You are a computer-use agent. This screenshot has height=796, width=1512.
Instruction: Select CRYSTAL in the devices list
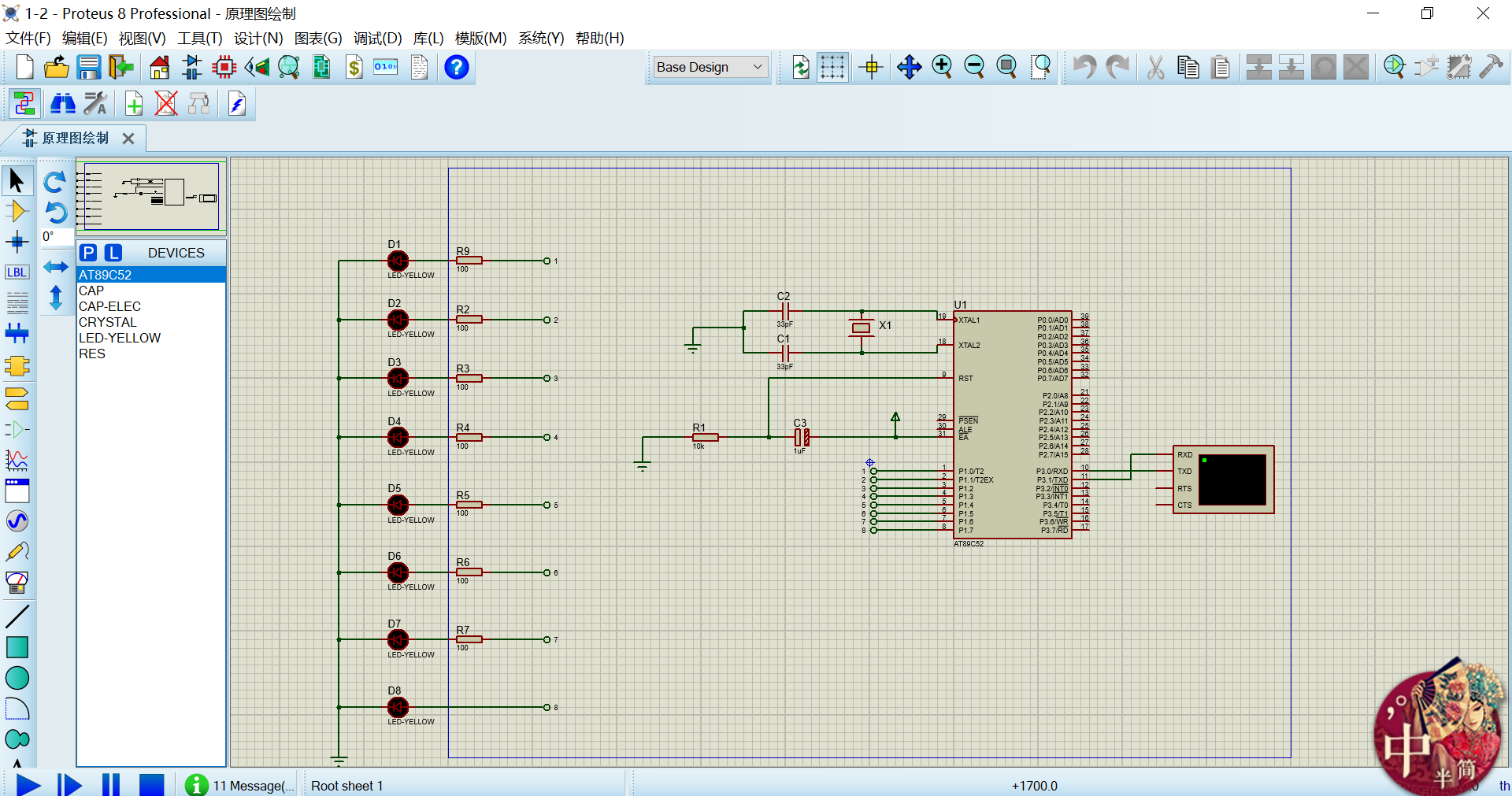(108, 322)
